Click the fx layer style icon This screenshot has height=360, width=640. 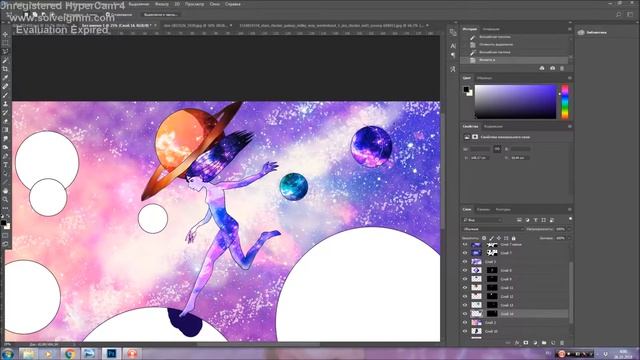pyautogui.click(x=517, y=342)
